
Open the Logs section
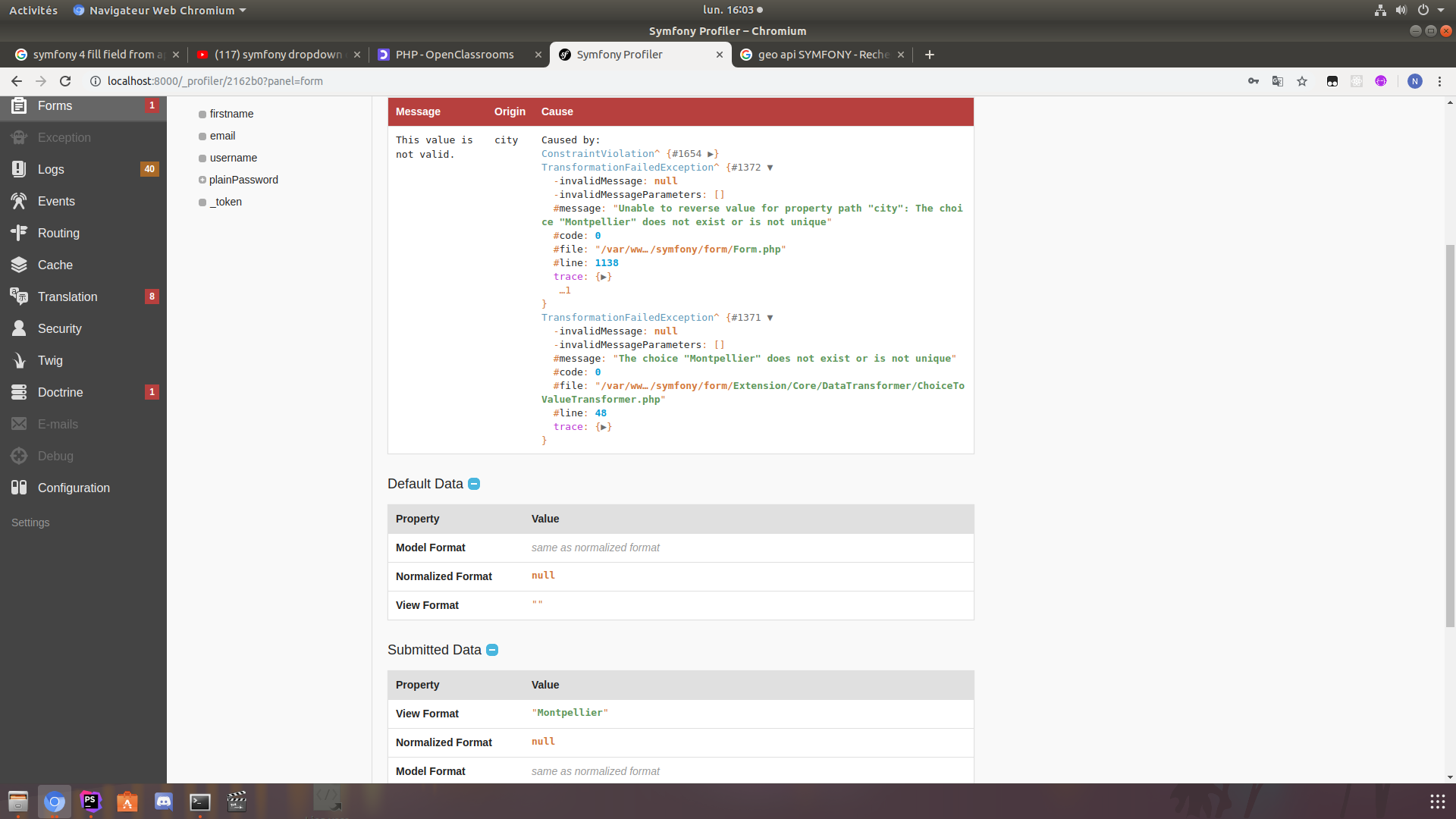[50, 169]
